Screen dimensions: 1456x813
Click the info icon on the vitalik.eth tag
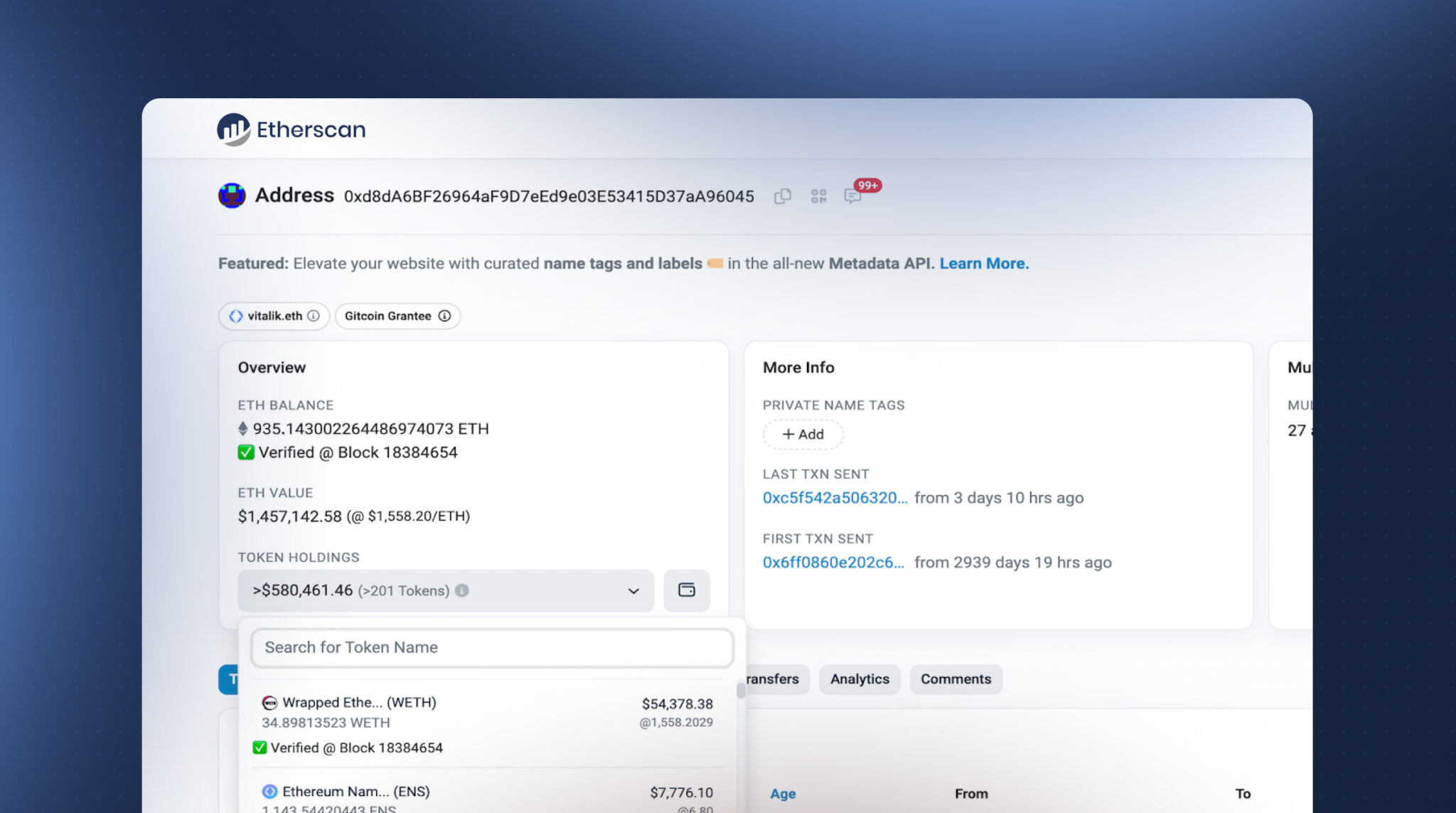(315, 316)
